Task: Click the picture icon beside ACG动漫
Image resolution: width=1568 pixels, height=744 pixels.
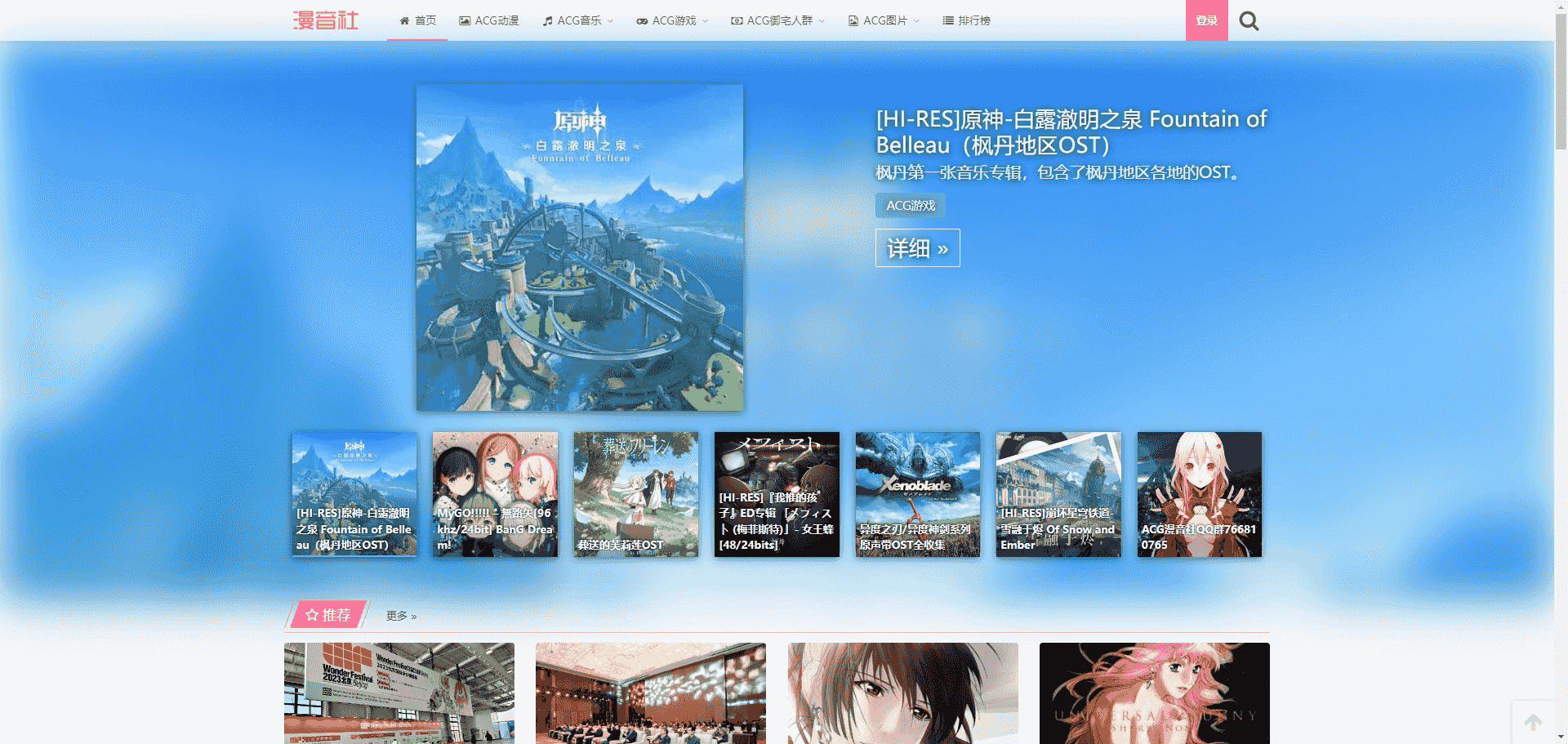Action: point(465,20)
